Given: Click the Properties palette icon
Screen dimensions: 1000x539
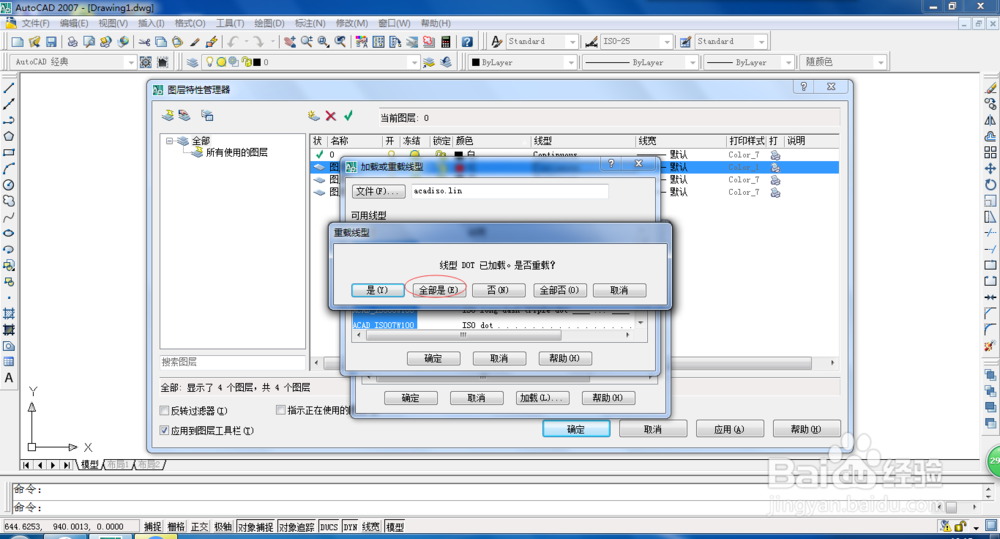Looking at the screenshot, I should [x=362, y=41].
